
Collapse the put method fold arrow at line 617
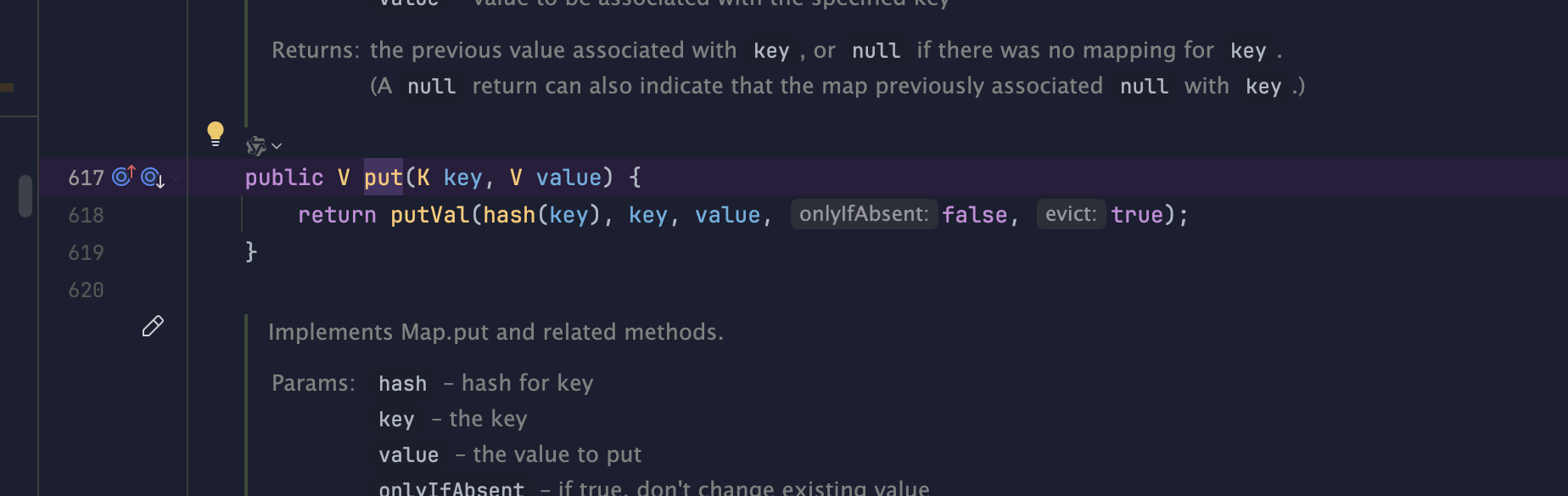pyautogui.click(x=176, y=178)
